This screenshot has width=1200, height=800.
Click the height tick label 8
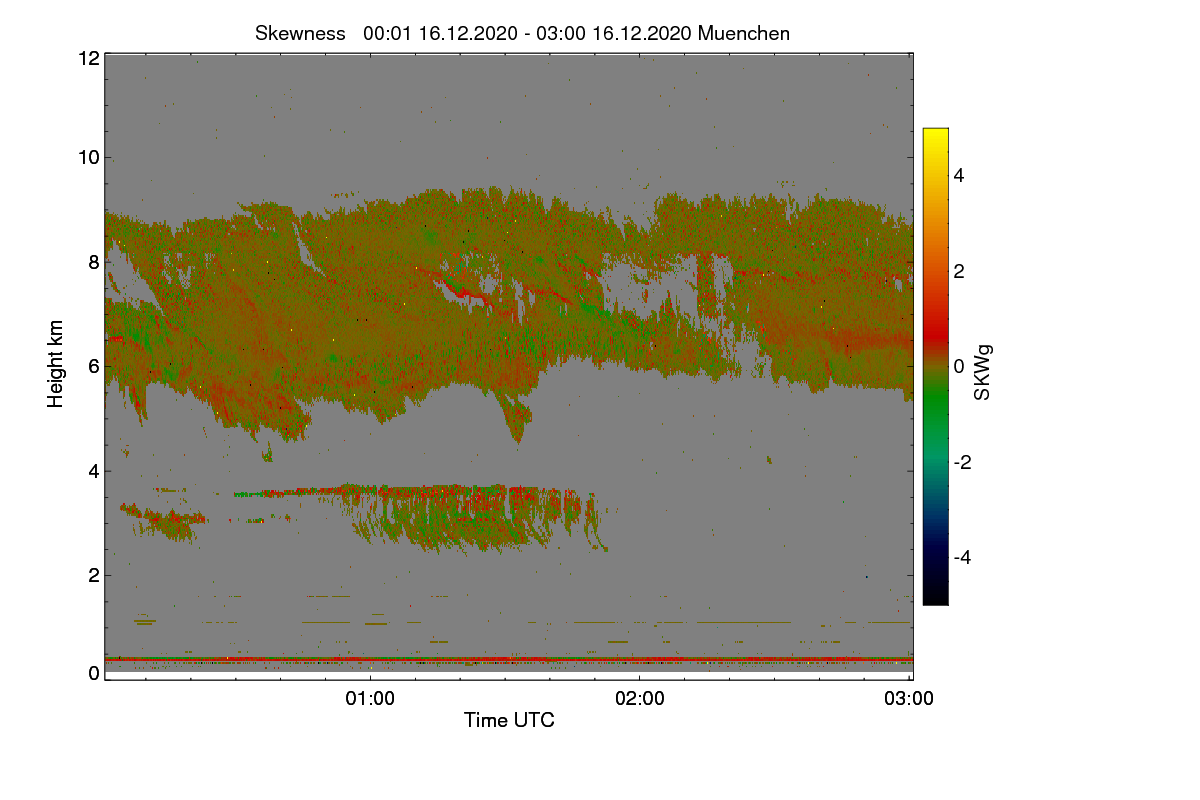(x=94, y=262)
